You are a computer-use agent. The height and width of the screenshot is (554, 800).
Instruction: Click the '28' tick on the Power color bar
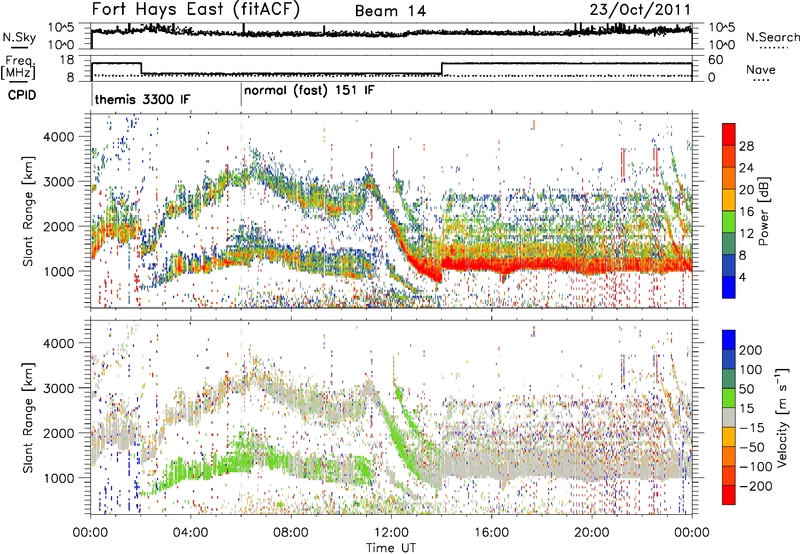(x=746, y=146)
